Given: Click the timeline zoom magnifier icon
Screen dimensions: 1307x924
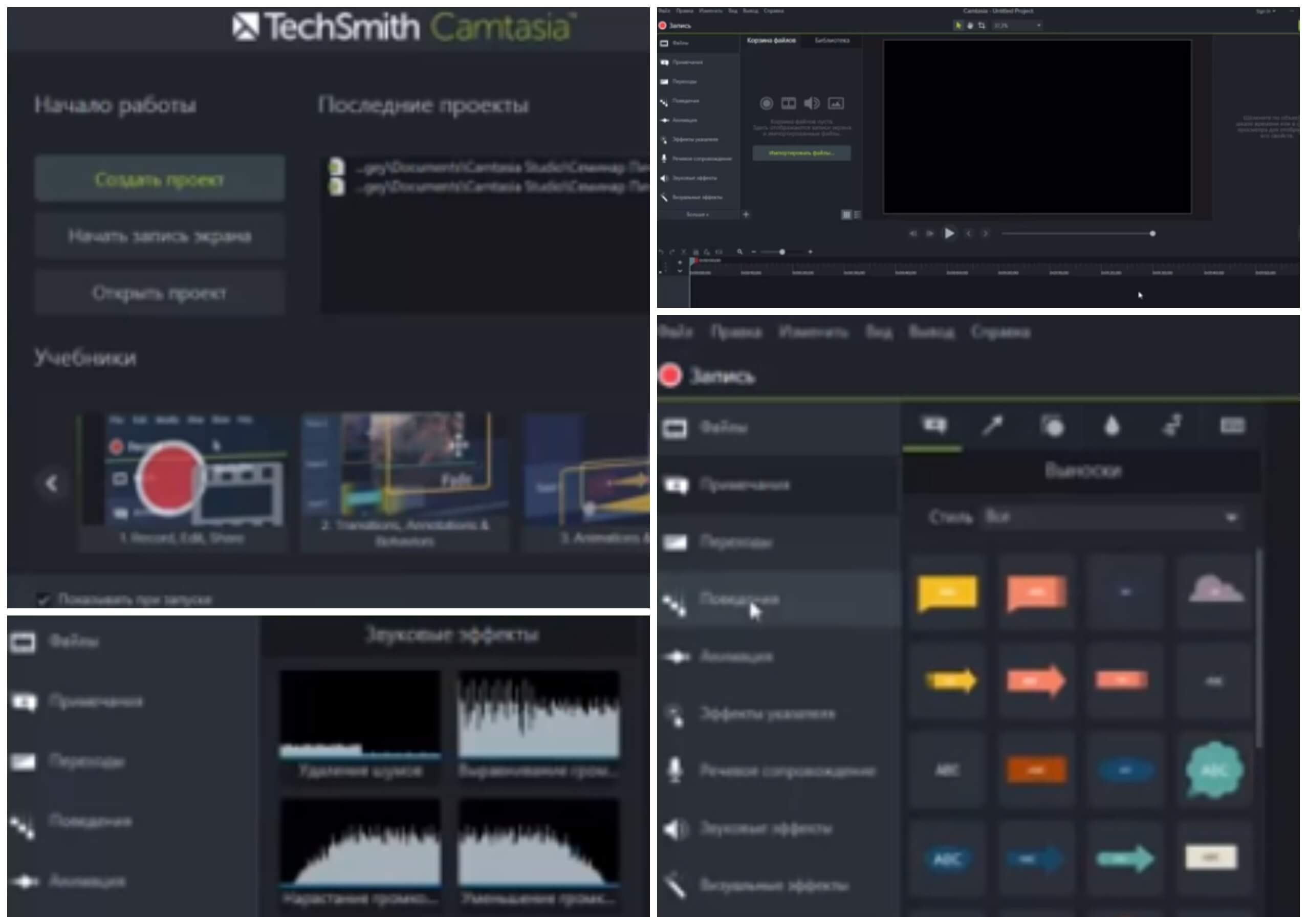Looking at the screenshot, I should 739,252.
